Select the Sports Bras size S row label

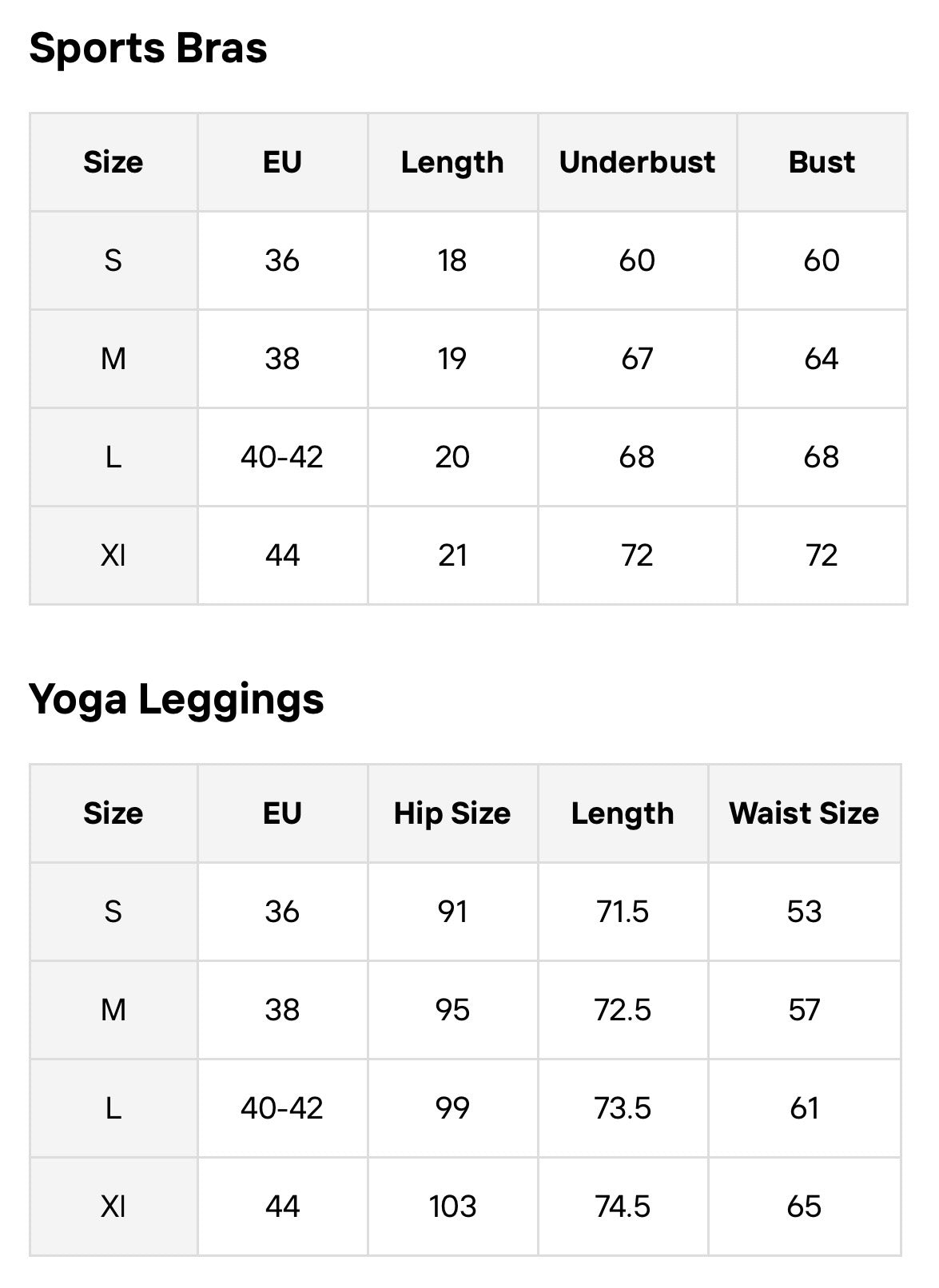click(113, 260)
